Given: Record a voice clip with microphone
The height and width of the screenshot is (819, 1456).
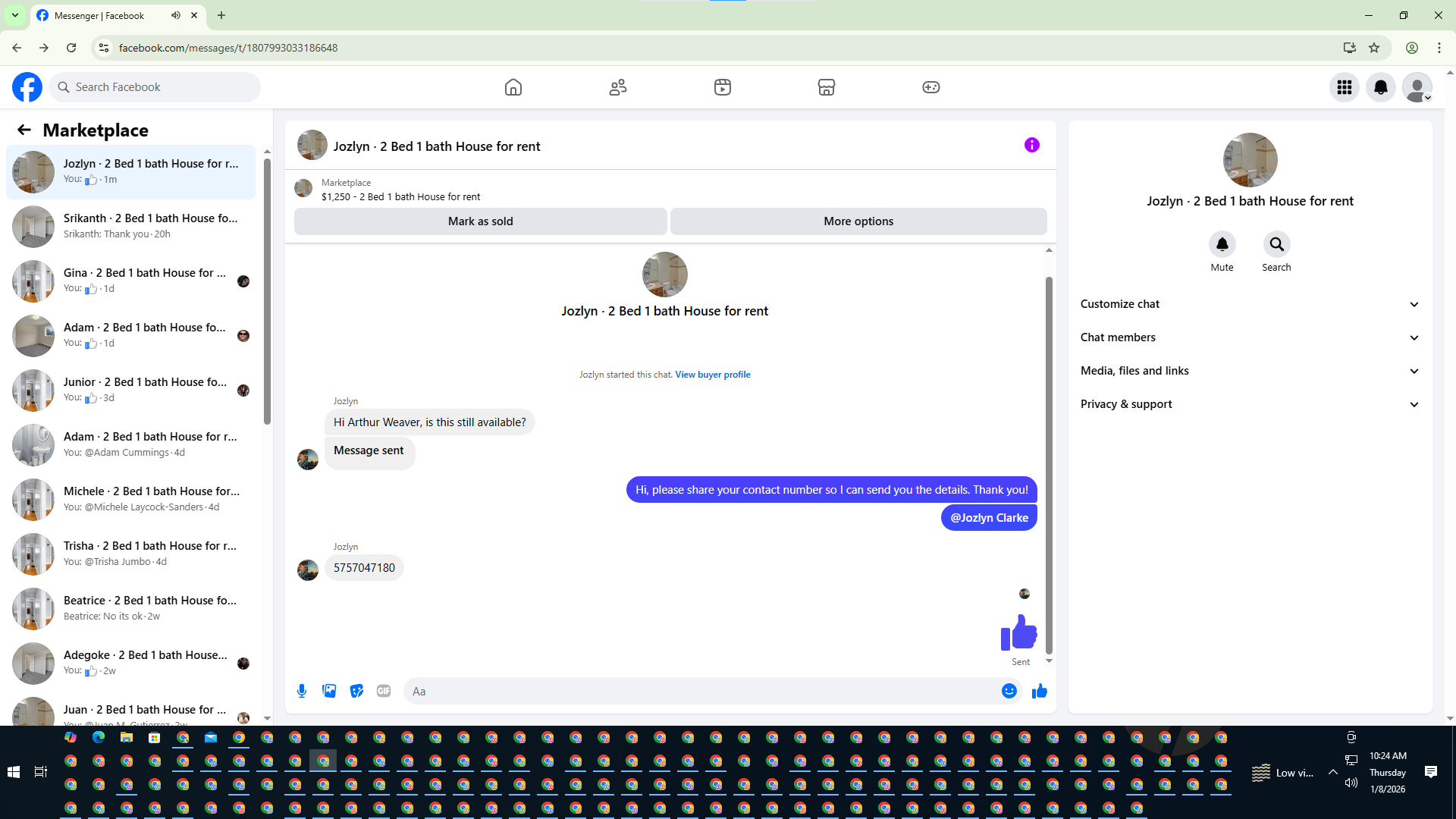Looking at the screenshot, I should coord(302,691).
